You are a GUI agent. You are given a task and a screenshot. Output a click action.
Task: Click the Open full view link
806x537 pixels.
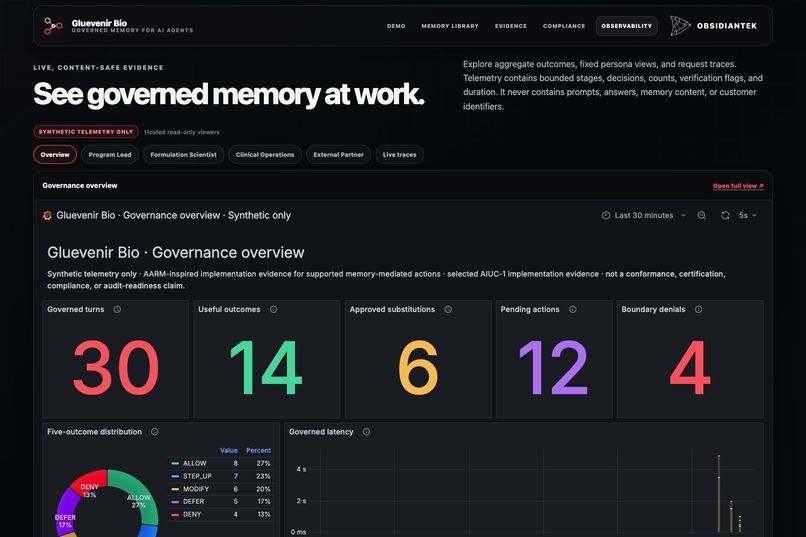[x=738, y=186]
